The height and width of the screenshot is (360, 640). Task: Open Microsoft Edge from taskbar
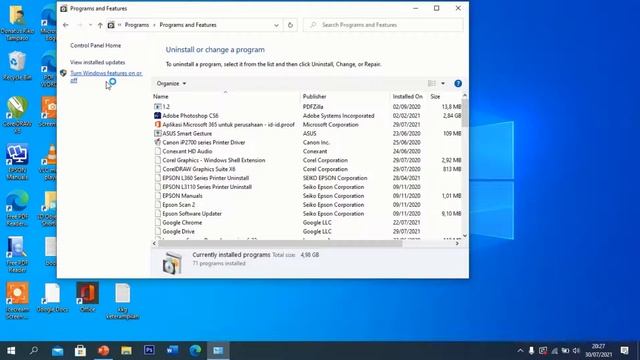coord(195,350)
